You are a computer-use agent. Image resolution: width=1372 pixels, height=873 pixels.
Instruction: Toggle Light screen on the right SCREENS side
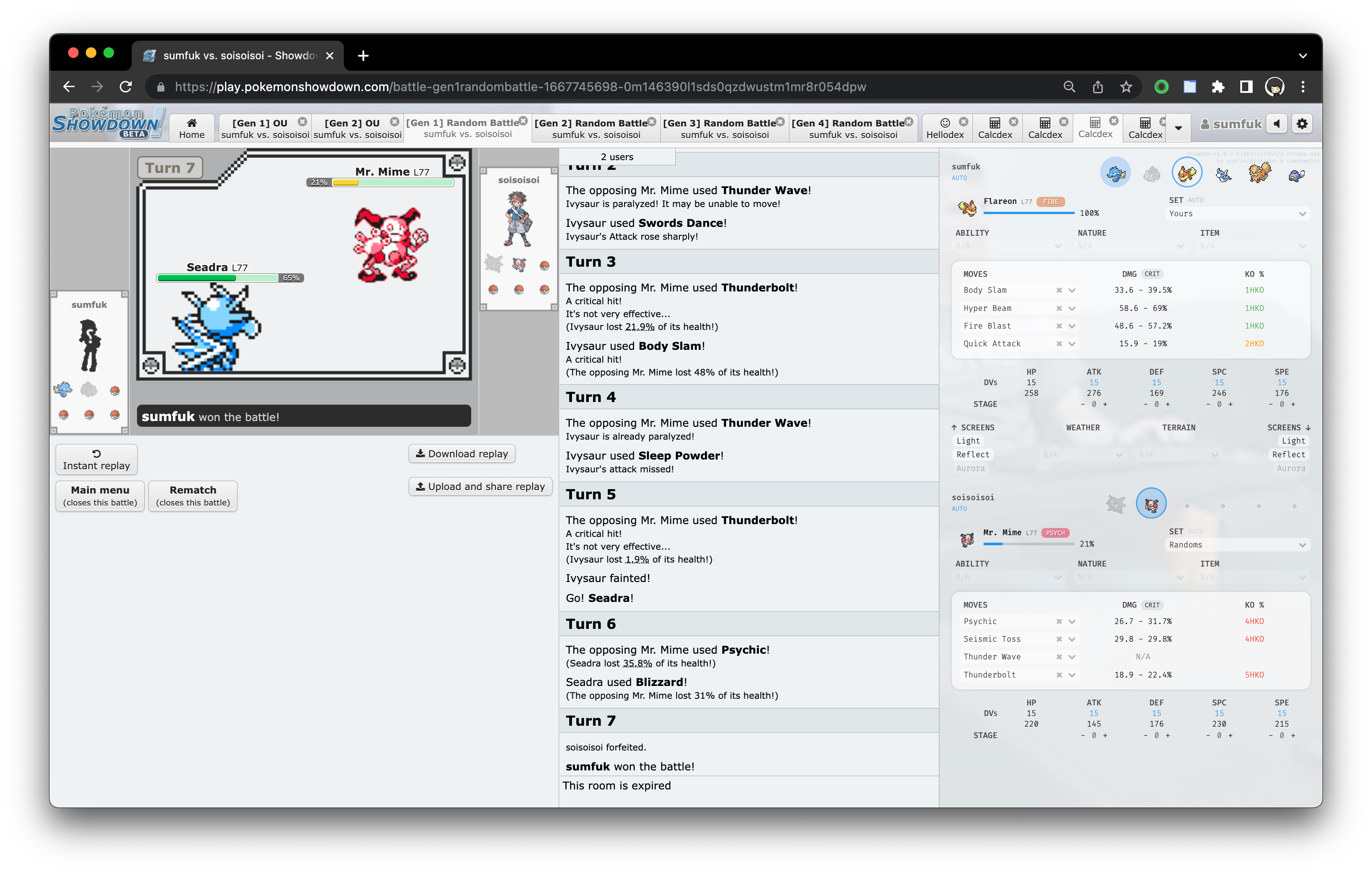pyautogui.click(x=1293, y=441)
